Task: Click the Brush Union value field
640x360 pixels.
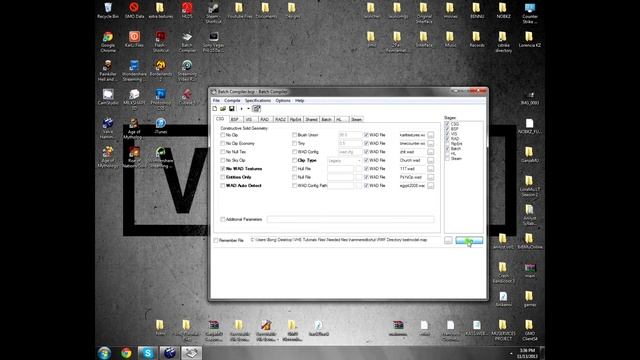Action: 350,135
